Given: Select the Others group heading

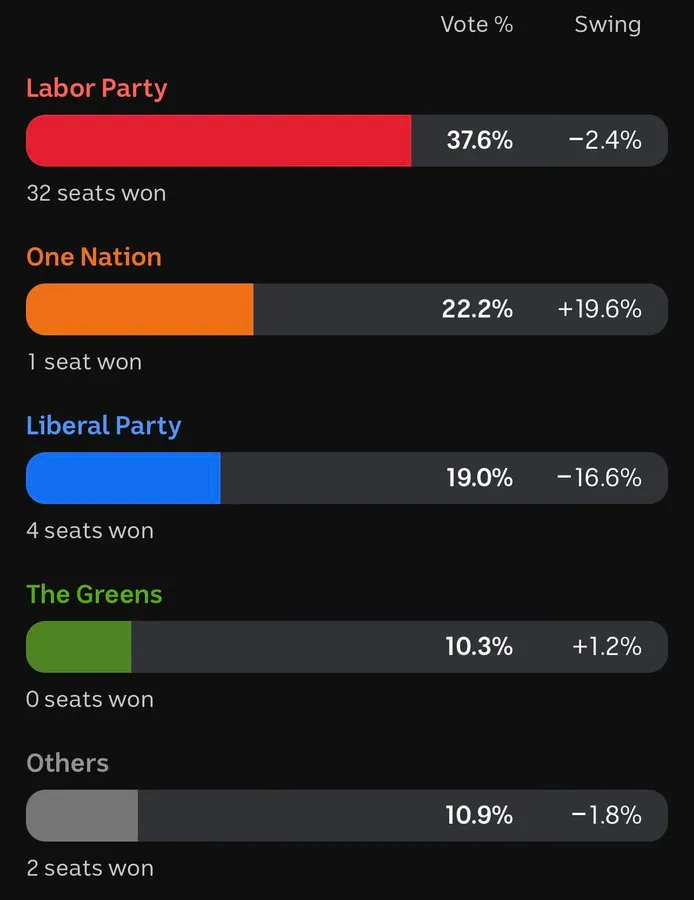Looking at the screenshot, I should pyautogui.click(x=67, y=763).
